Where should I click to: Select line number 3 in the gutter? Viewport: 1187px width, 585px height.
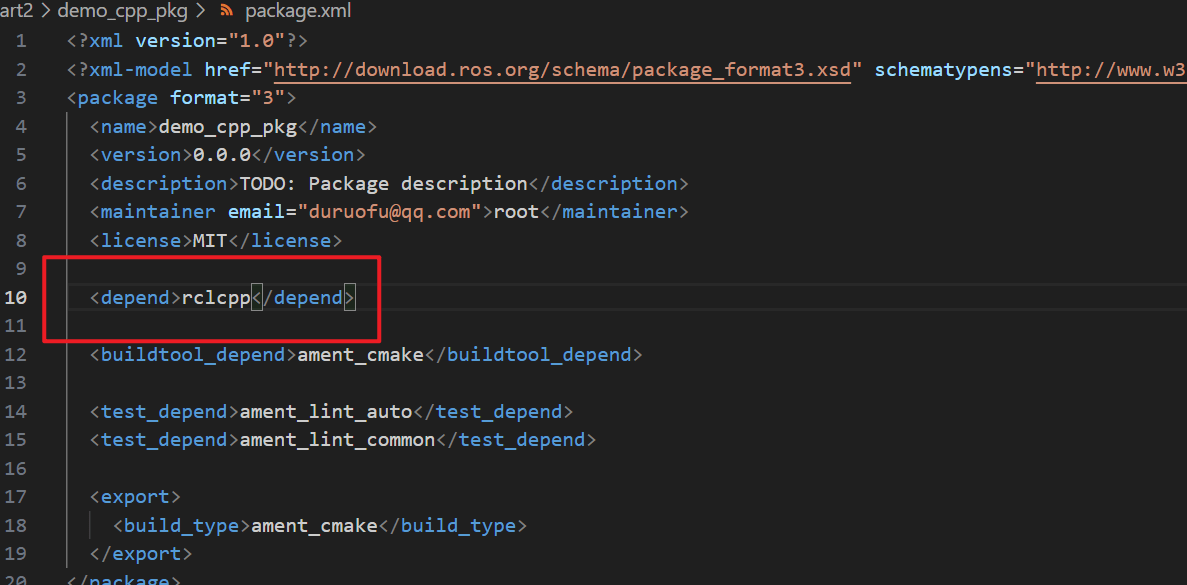pyautogui.click(x=21, y=98)
